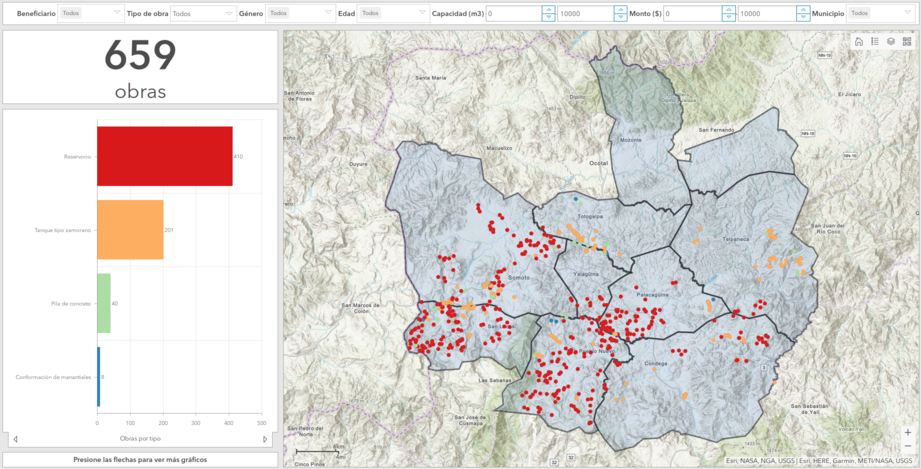The width and height of the screenshot is (921, 469).
Task: Expand the Género filter dropdown
Action: coord(300,14)
